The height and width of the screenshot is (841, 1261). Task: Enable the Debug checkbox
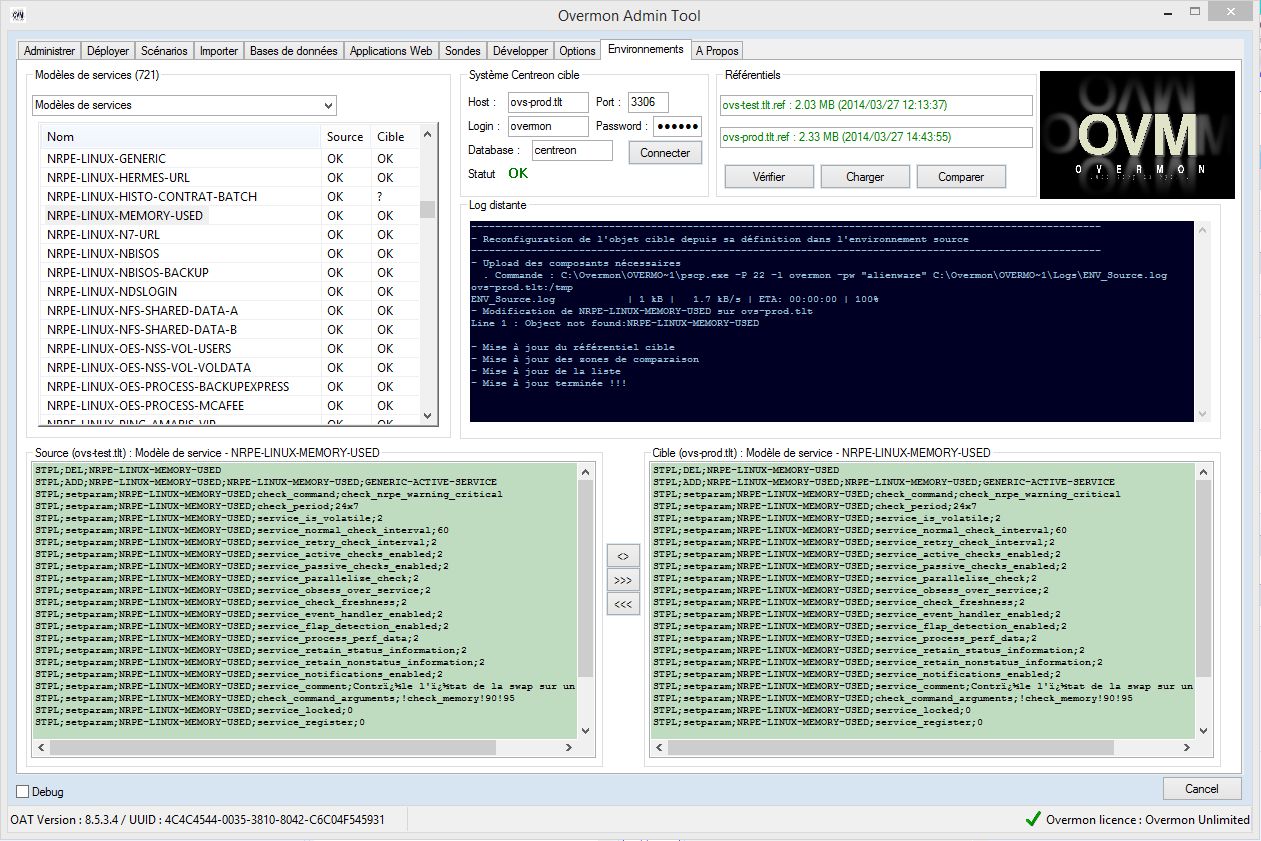click(23, 792)
